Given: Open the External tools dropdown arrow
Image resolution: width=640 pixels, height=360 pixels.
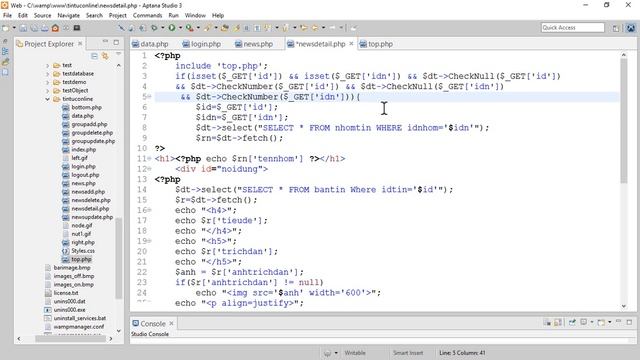Looking at the screenshot, I should (x=198, y=28).
